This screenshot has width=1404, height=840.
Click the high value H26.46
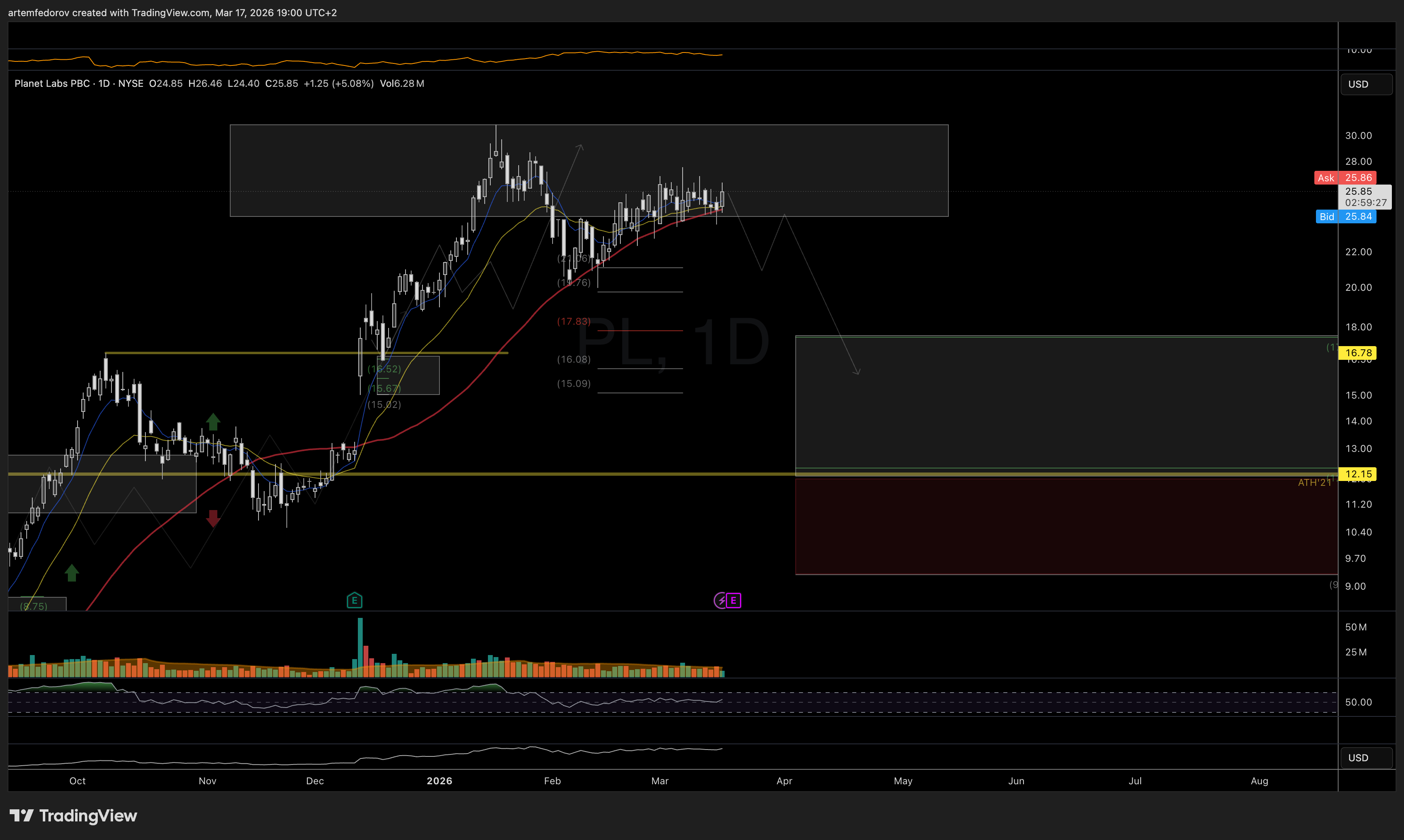tap(205, 84)
